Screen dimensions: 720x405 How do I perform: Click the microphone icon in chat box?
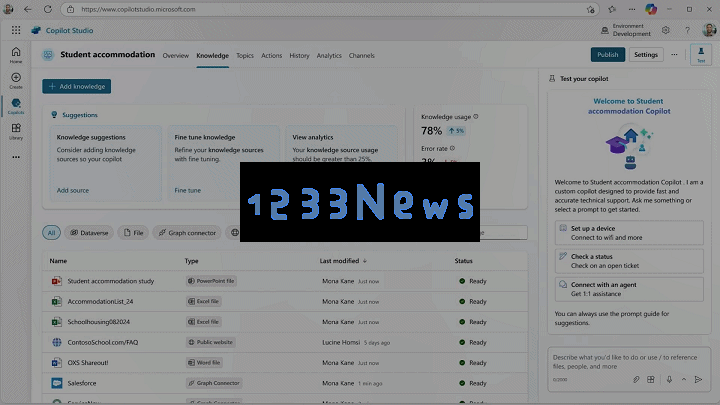coord(669,379)
